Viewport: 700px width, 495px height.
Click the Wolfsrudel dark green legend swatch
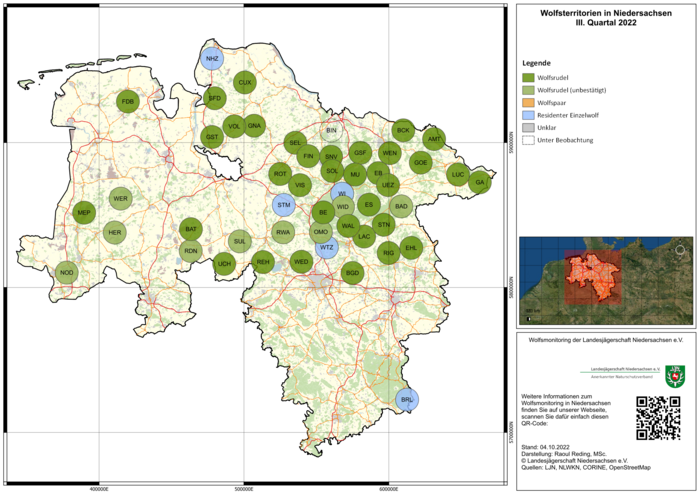point(528,78)
